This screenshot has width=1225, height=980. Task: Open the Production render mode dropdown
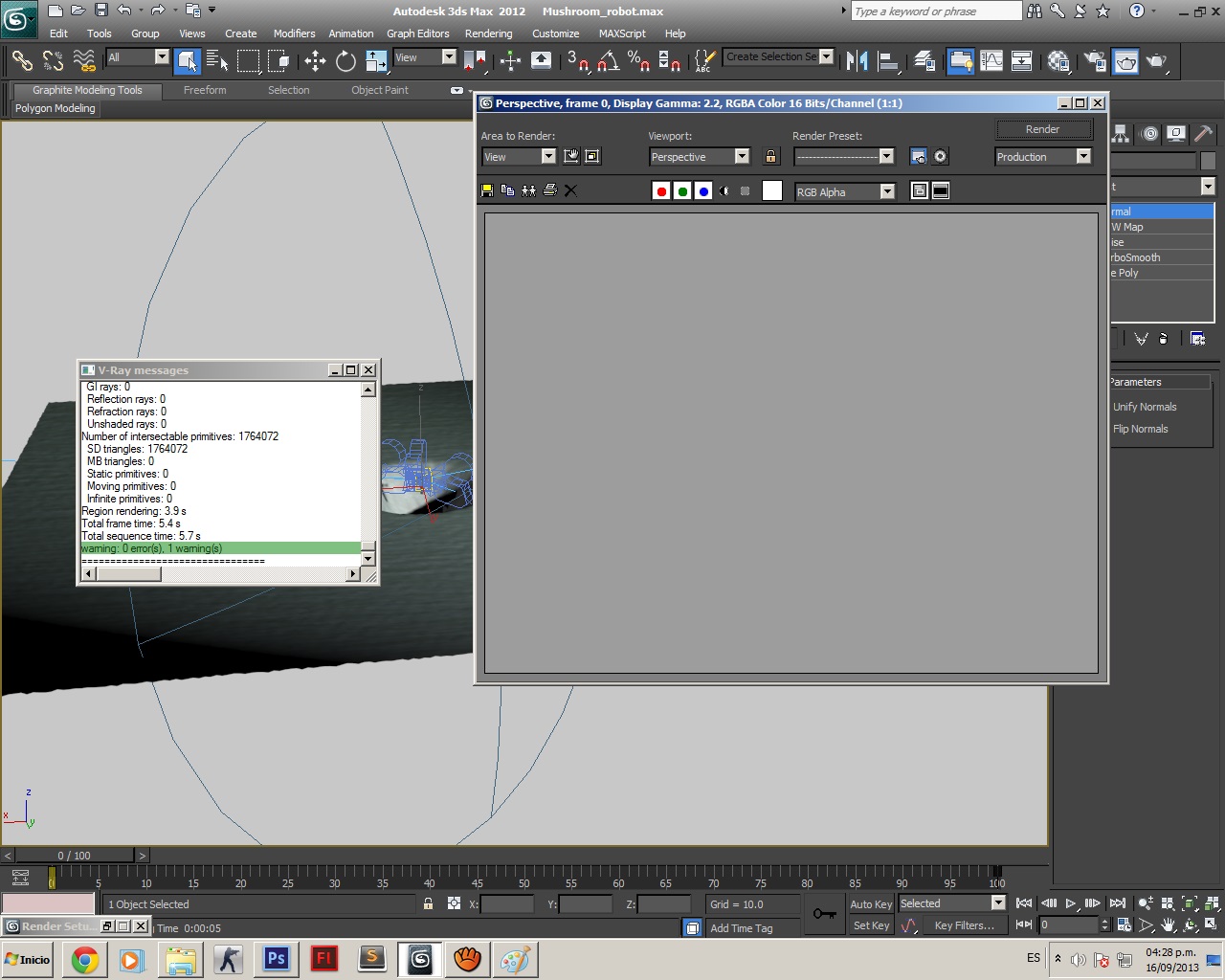(1043, 156)
